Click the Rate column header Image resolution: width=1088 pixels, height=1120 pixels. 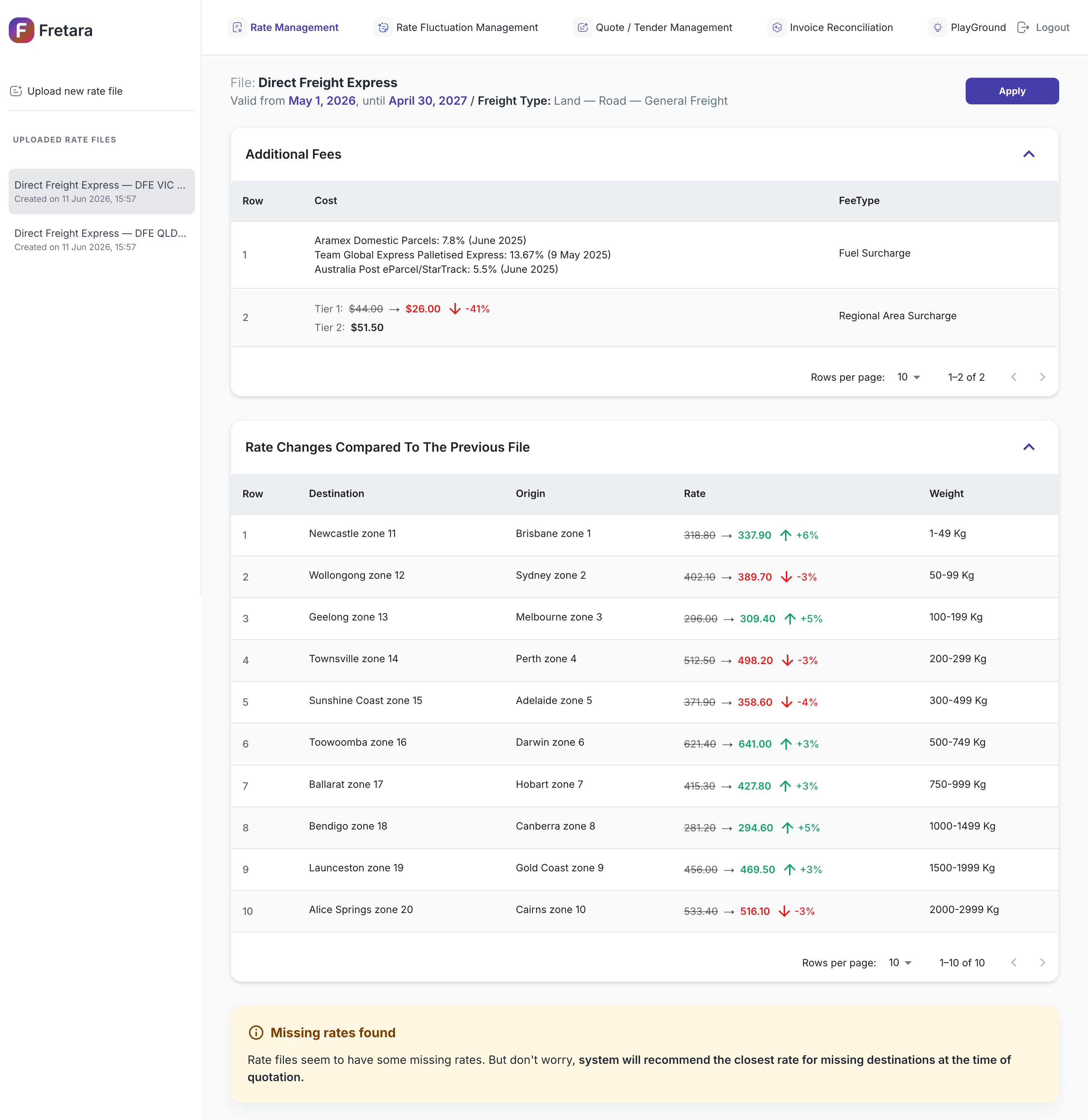point(694,493)
